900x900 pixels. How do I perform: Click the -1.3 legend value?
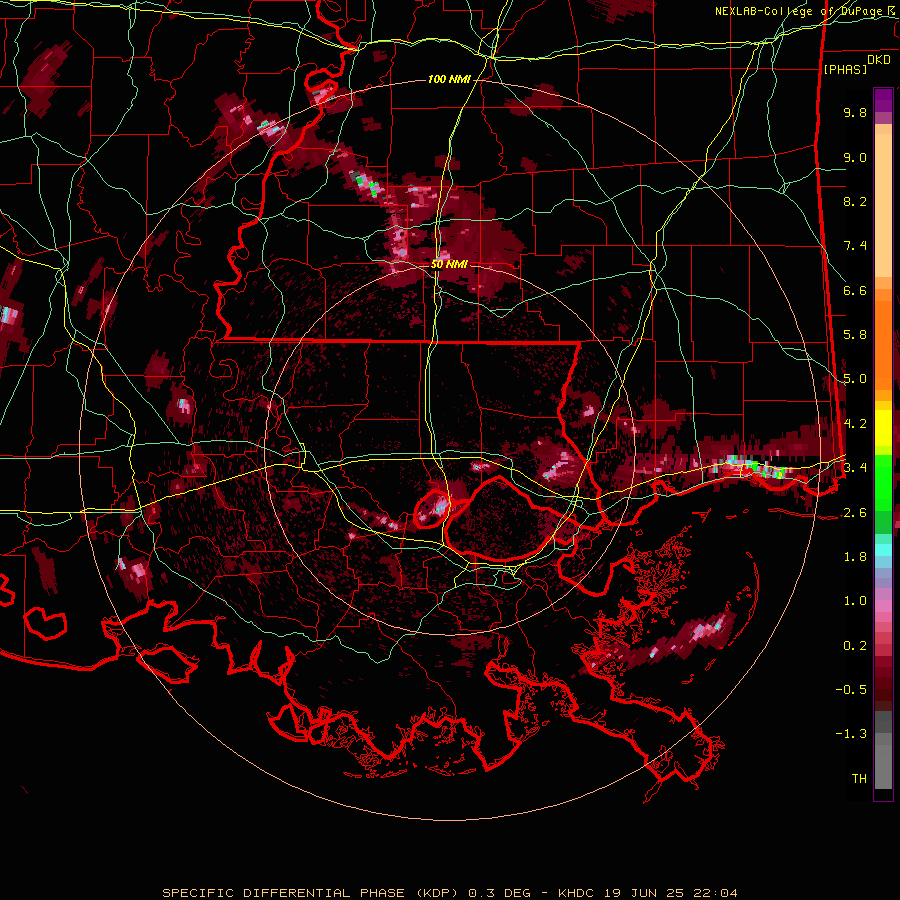point(851,734)
